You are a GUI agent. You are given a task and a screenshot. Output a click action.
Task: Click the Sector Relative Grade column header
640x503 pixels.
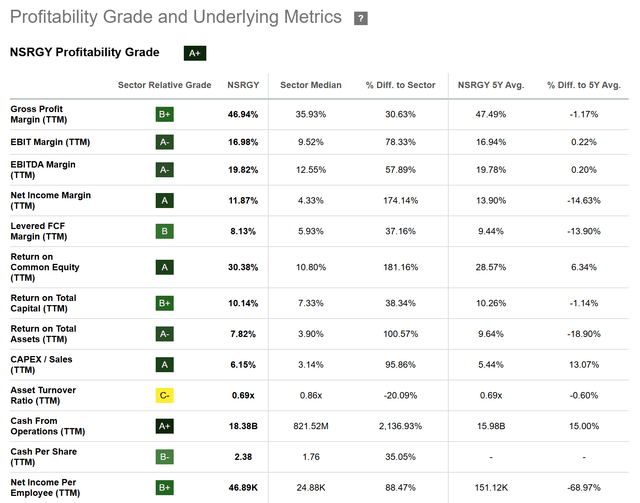click(x=165, y=85)
